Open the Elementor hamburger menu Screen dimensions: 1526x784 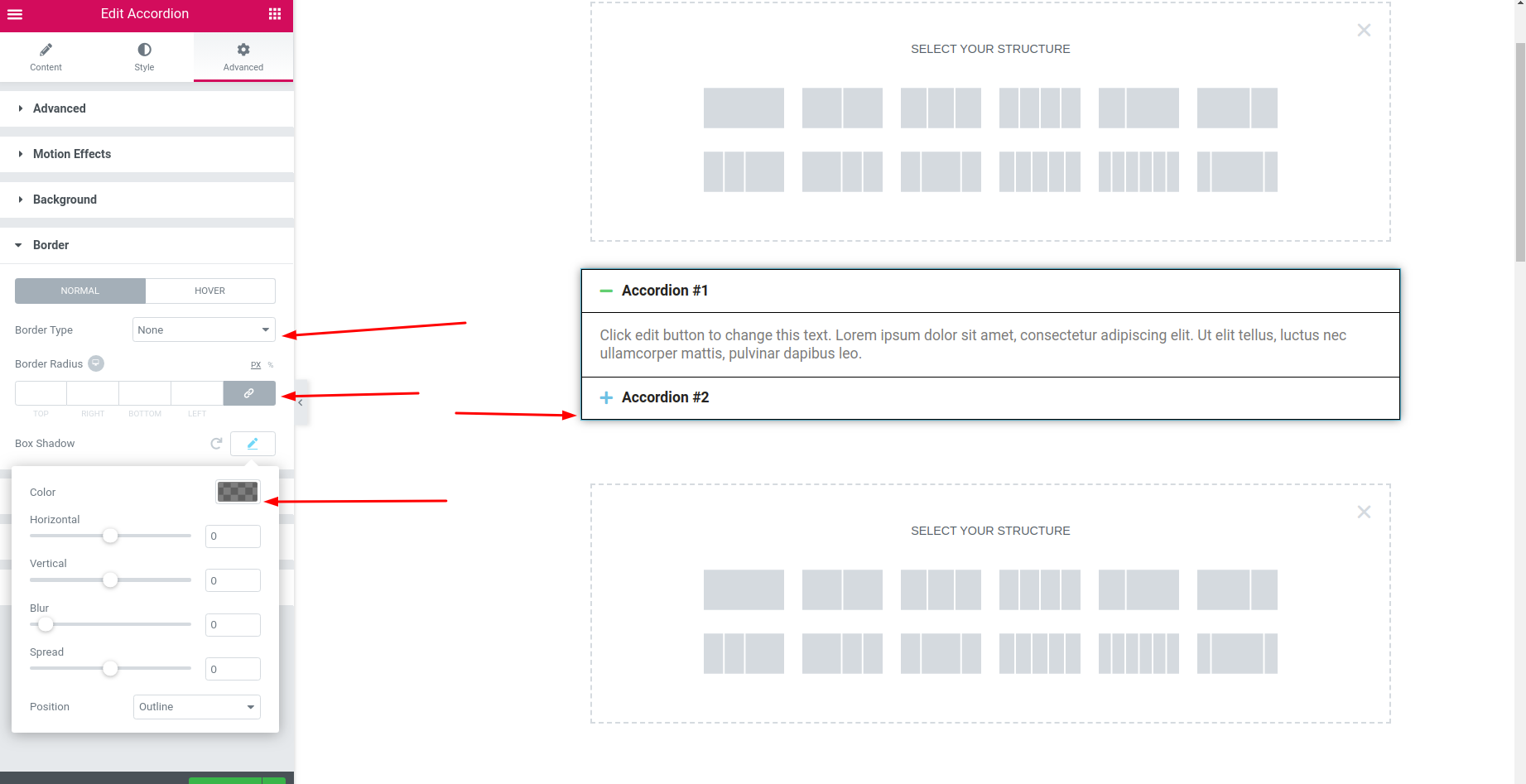pos(15,14)
